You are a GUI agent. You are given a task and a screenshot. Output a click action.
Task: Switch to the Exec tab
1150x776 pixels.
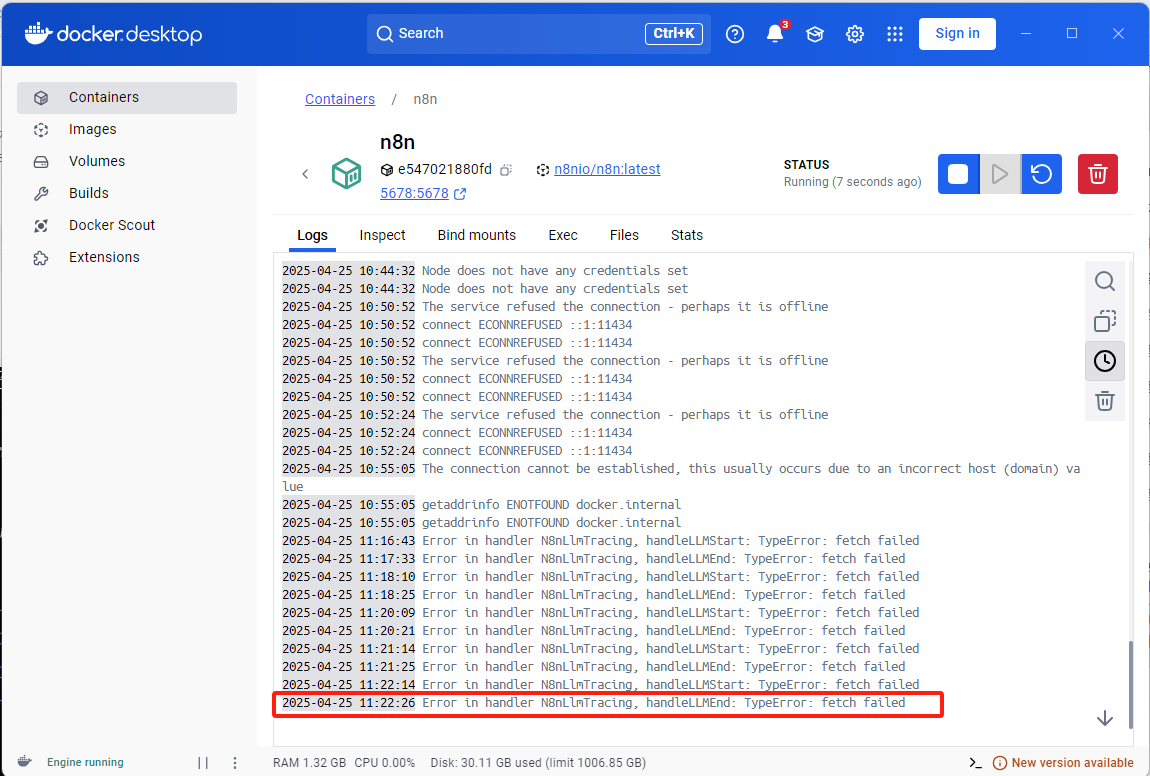point(563,235)
